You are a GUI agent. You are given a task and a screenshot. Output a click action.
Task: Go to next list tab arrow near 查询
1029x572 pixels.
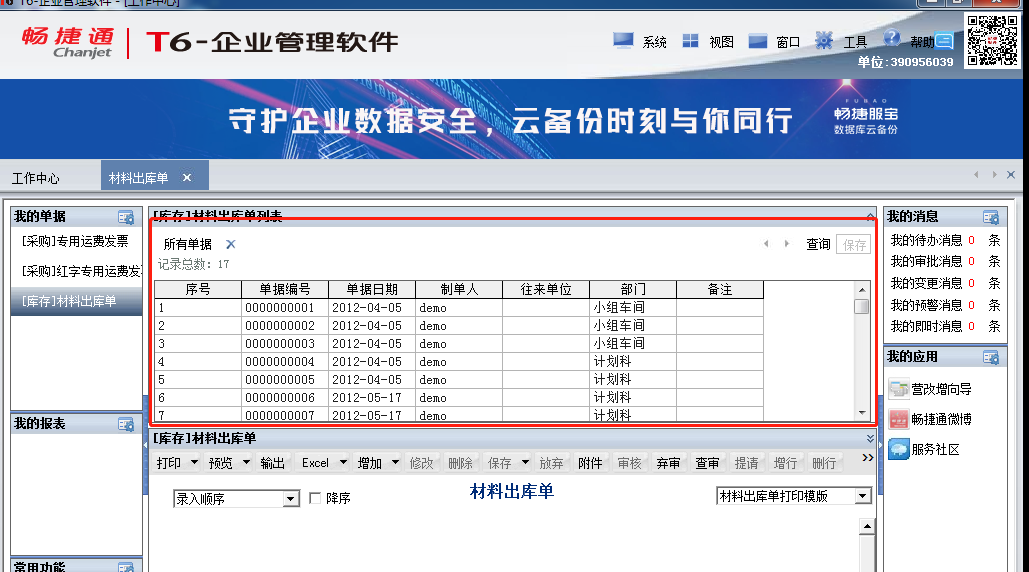(787, 244)
